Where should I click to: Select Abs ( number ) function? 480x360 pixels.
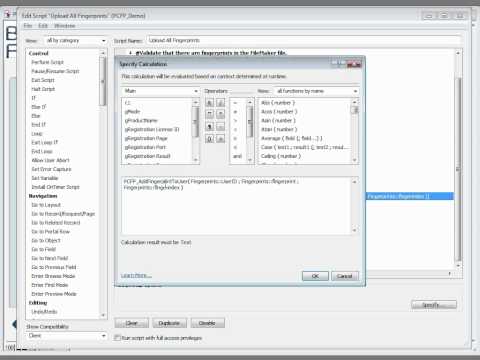[278, 103]
